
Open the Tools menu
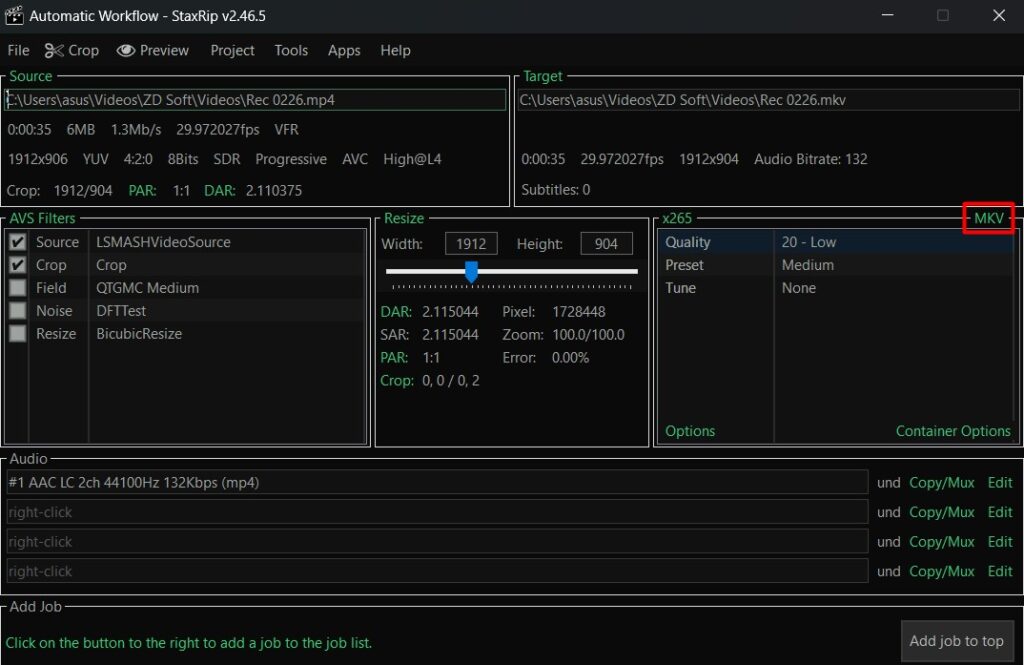291,51
